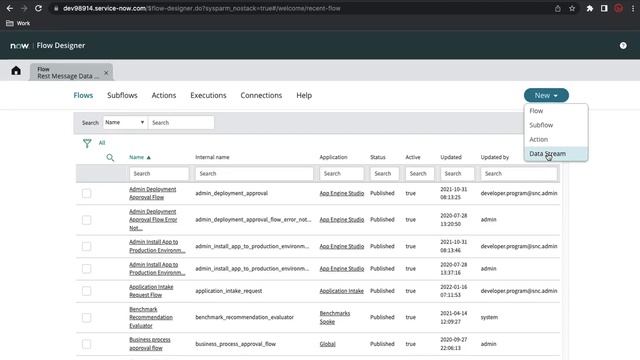Click the Status column search field

pyautogui.click(x=384, y=174)
